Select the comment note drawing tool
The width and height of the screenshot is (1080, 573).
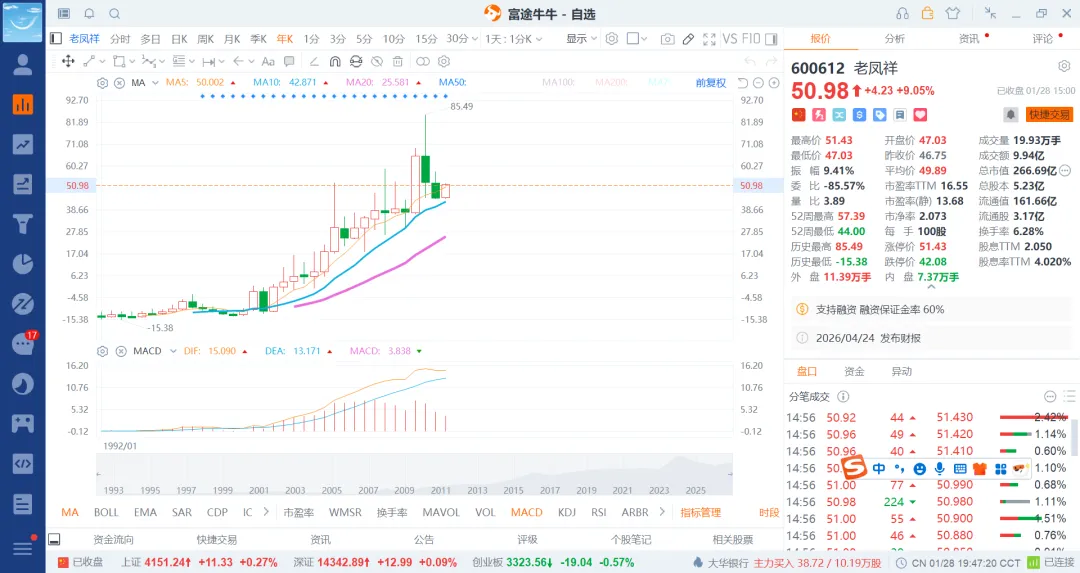289,61
